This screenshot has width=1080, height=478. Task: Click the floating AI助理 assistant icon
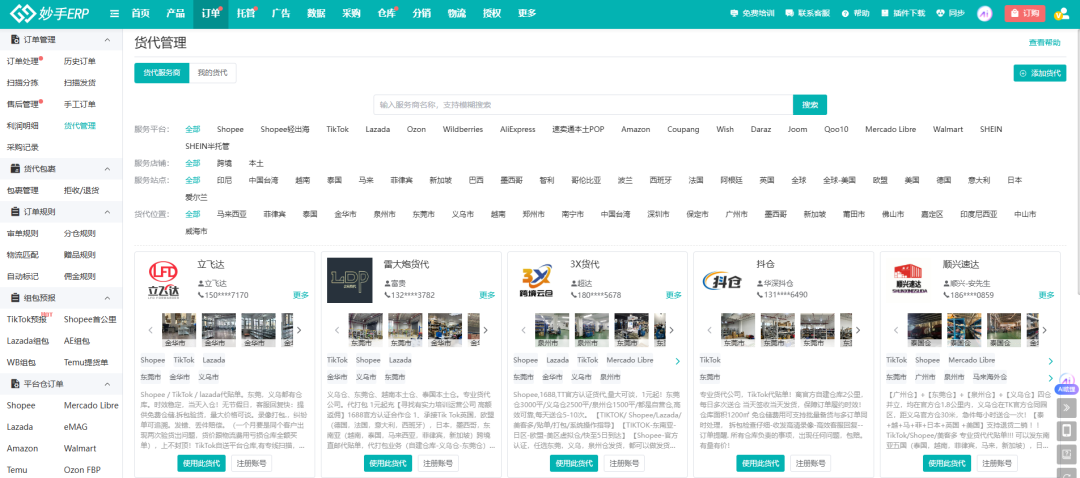point(1066,383)
